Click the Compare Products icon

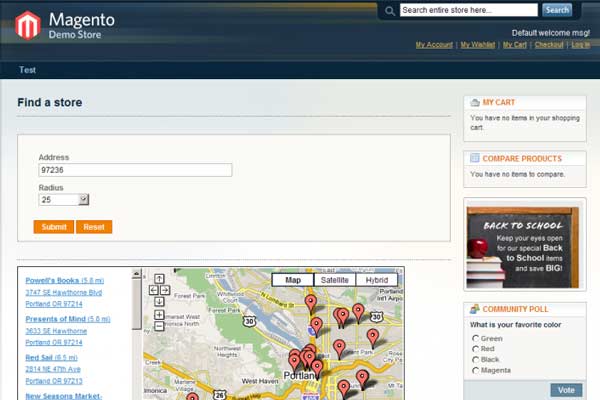(475, 158)
